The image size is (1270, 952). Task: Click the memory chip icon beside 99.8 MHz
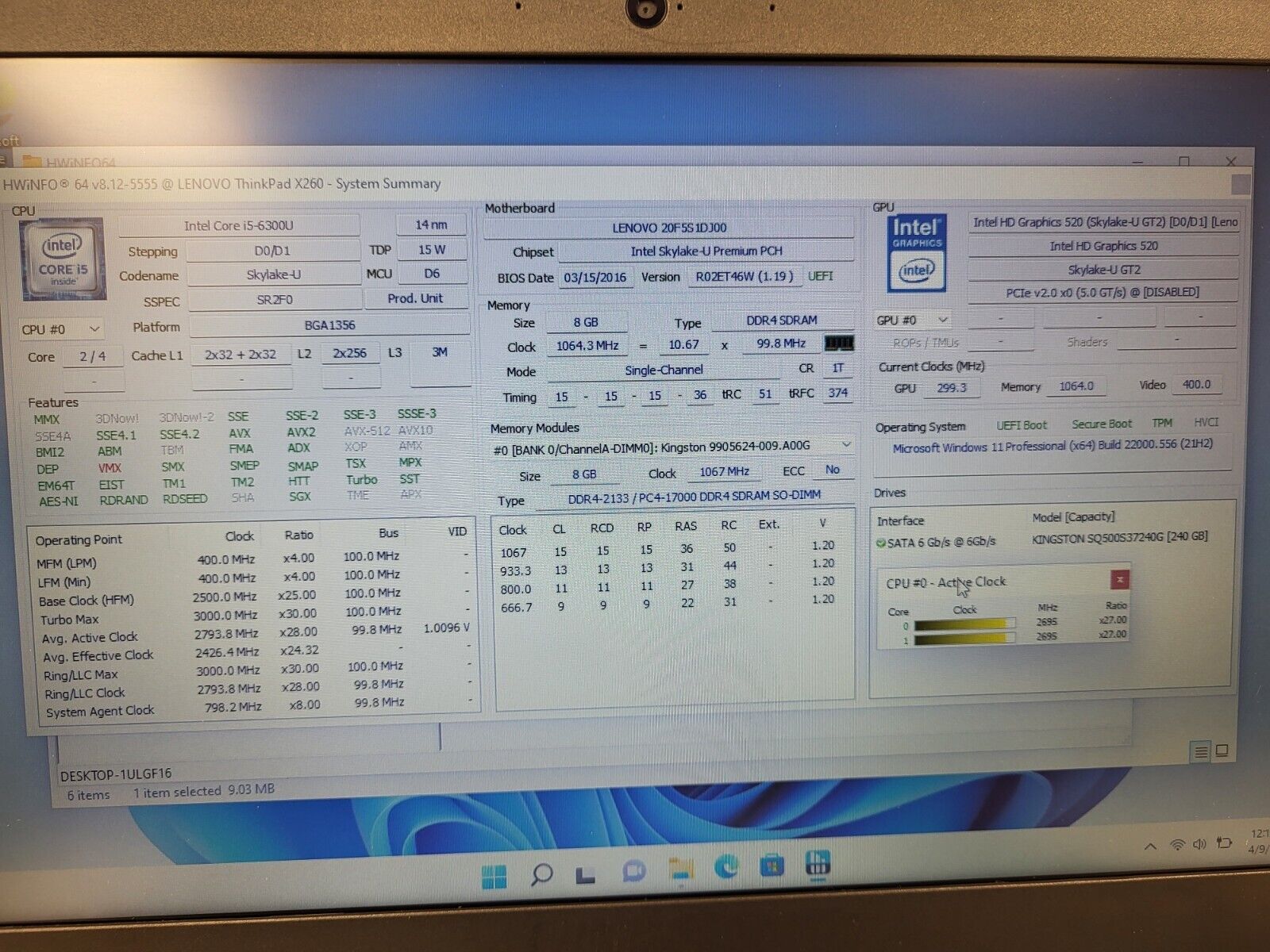[839, 344]
